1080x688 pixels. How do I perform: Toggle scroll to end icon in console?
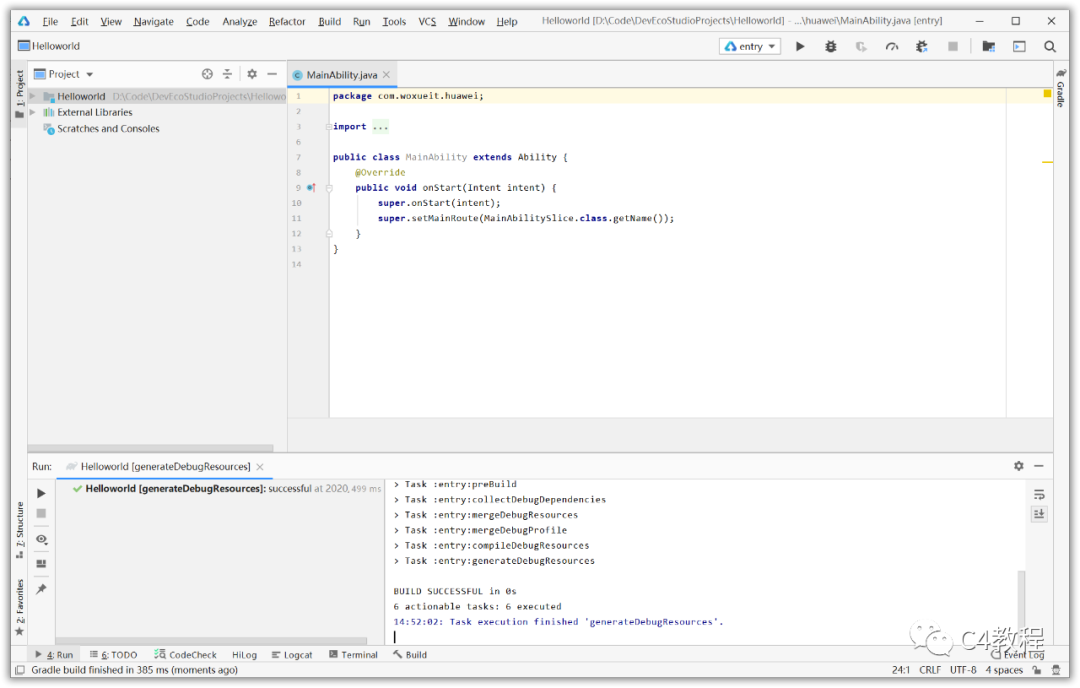click(1039, 514)
